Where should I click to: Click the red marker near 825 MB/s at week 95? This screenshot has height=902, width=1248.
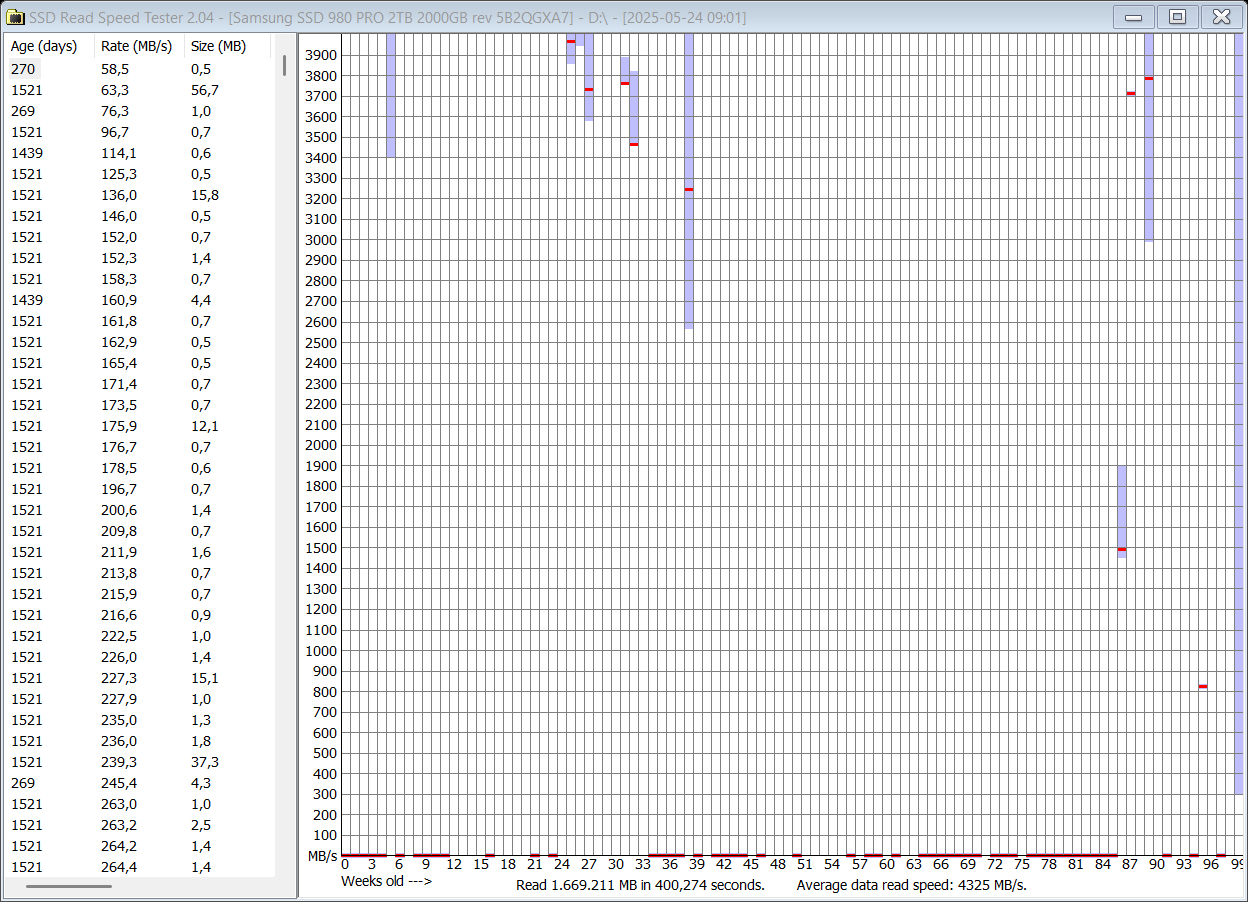(x=1203, y=686)
